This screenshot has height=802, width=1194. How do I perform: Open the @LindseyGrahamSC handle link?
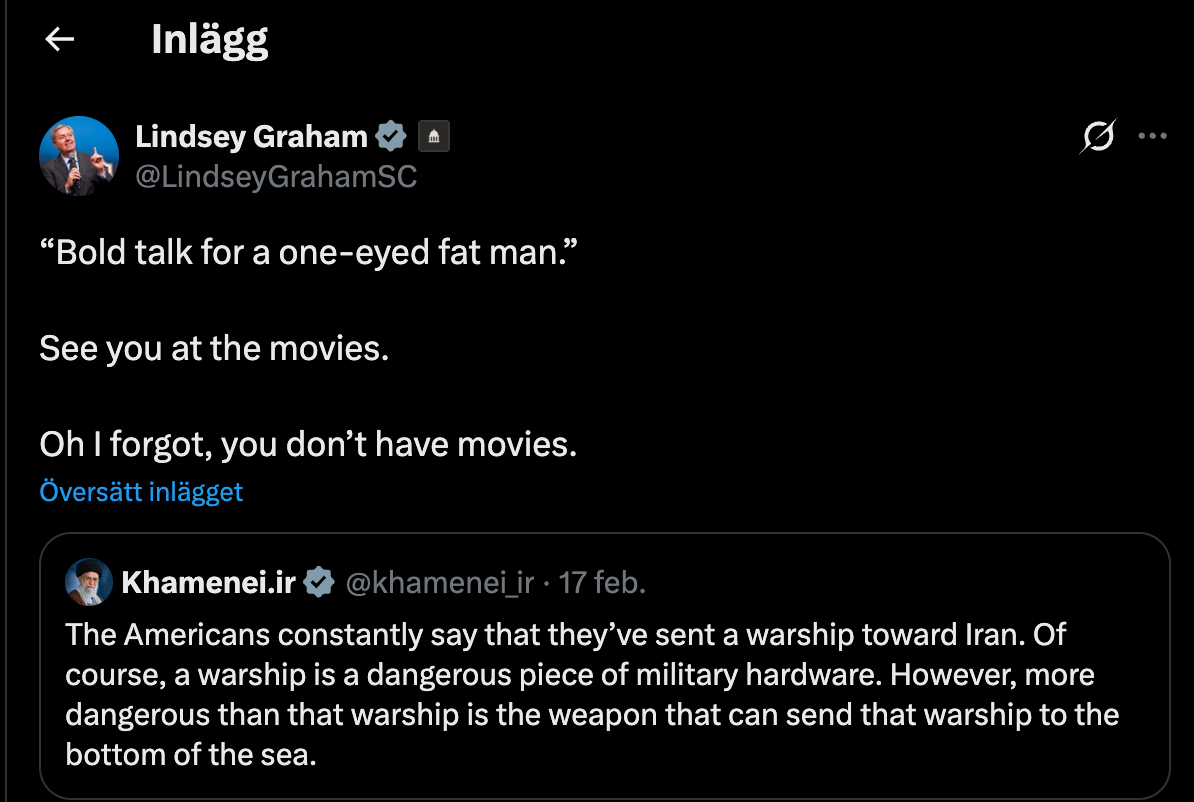tap(276, 177)
